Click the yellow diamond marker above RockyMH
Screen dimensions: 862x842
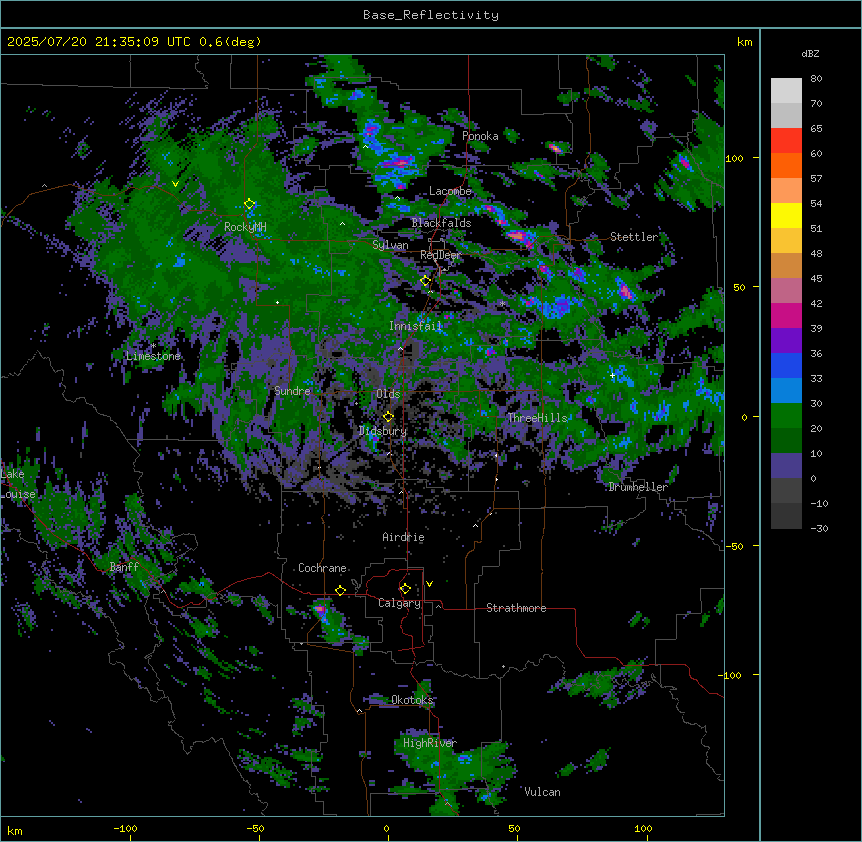250,204
